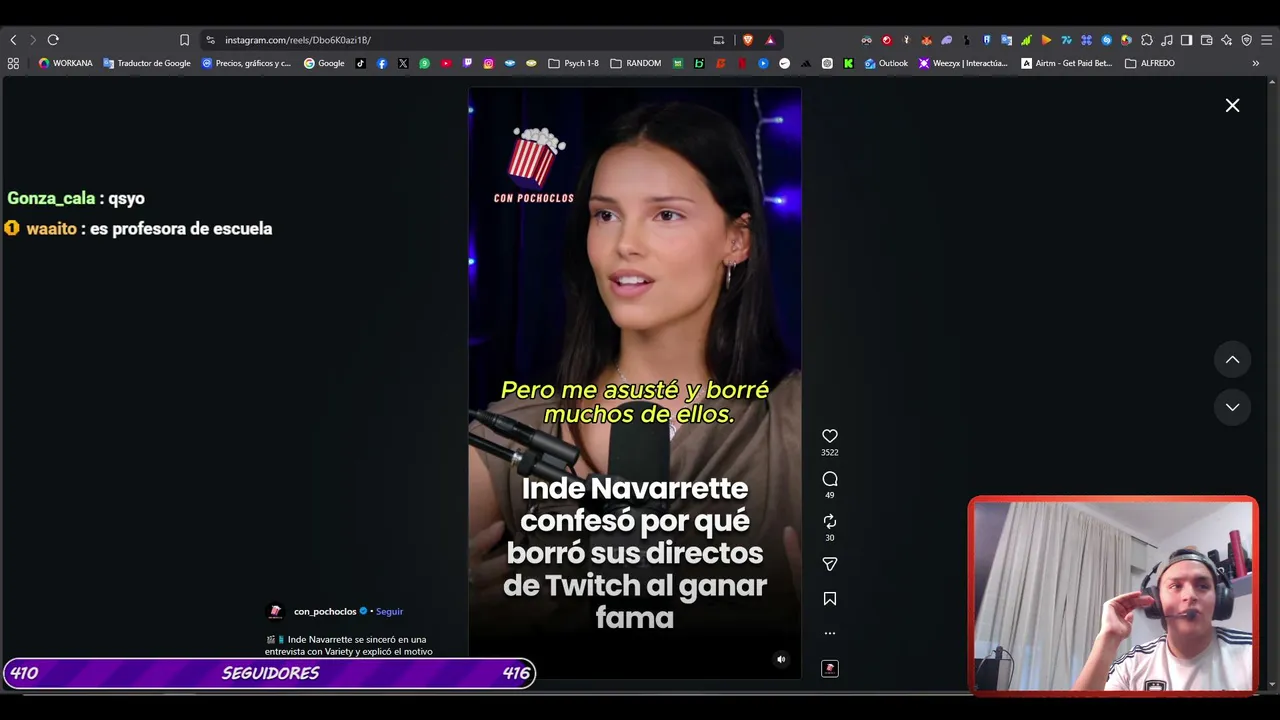Open the Weezyx bookmark
Screen dimensions: 1280x720
(x=963, y=63)
